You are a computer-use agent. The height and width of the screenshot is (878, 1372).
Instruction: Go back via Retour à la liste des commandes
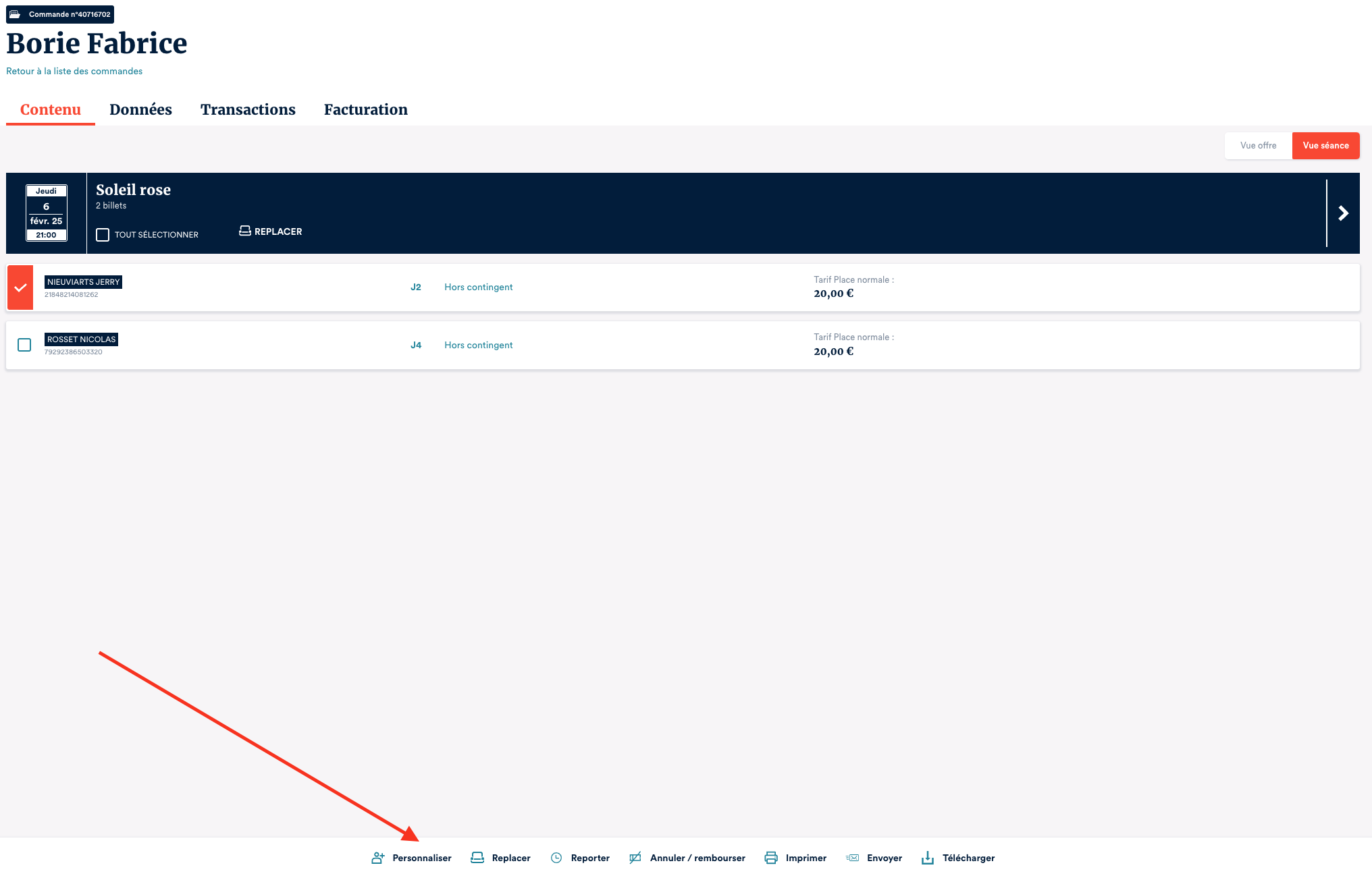click(x=74, y=71)
